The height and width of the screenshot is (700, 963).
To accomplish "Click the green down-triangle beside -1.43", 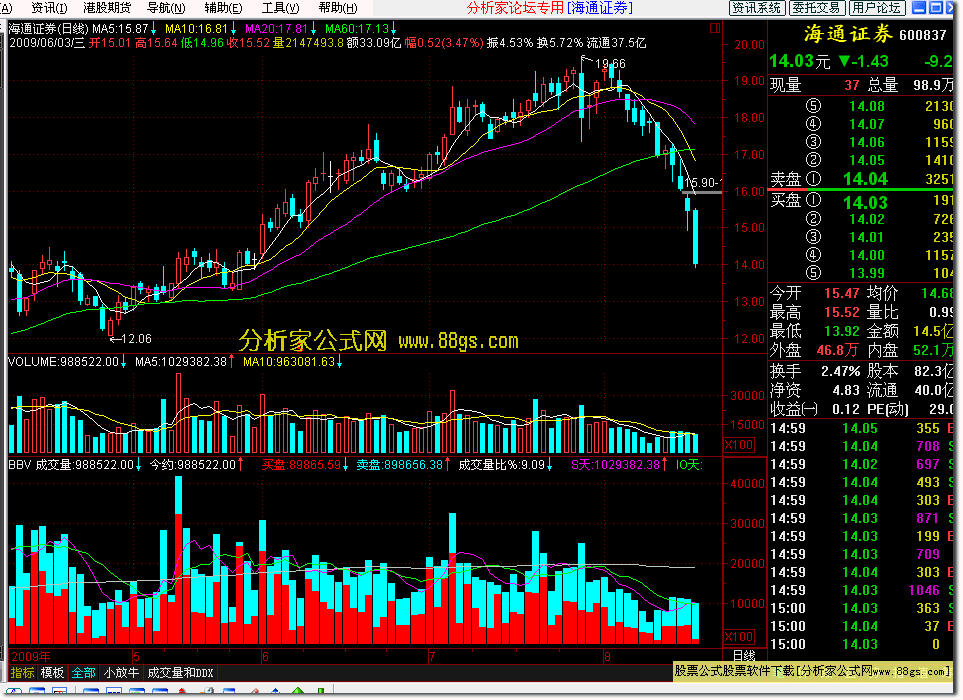I will (844, 61).
